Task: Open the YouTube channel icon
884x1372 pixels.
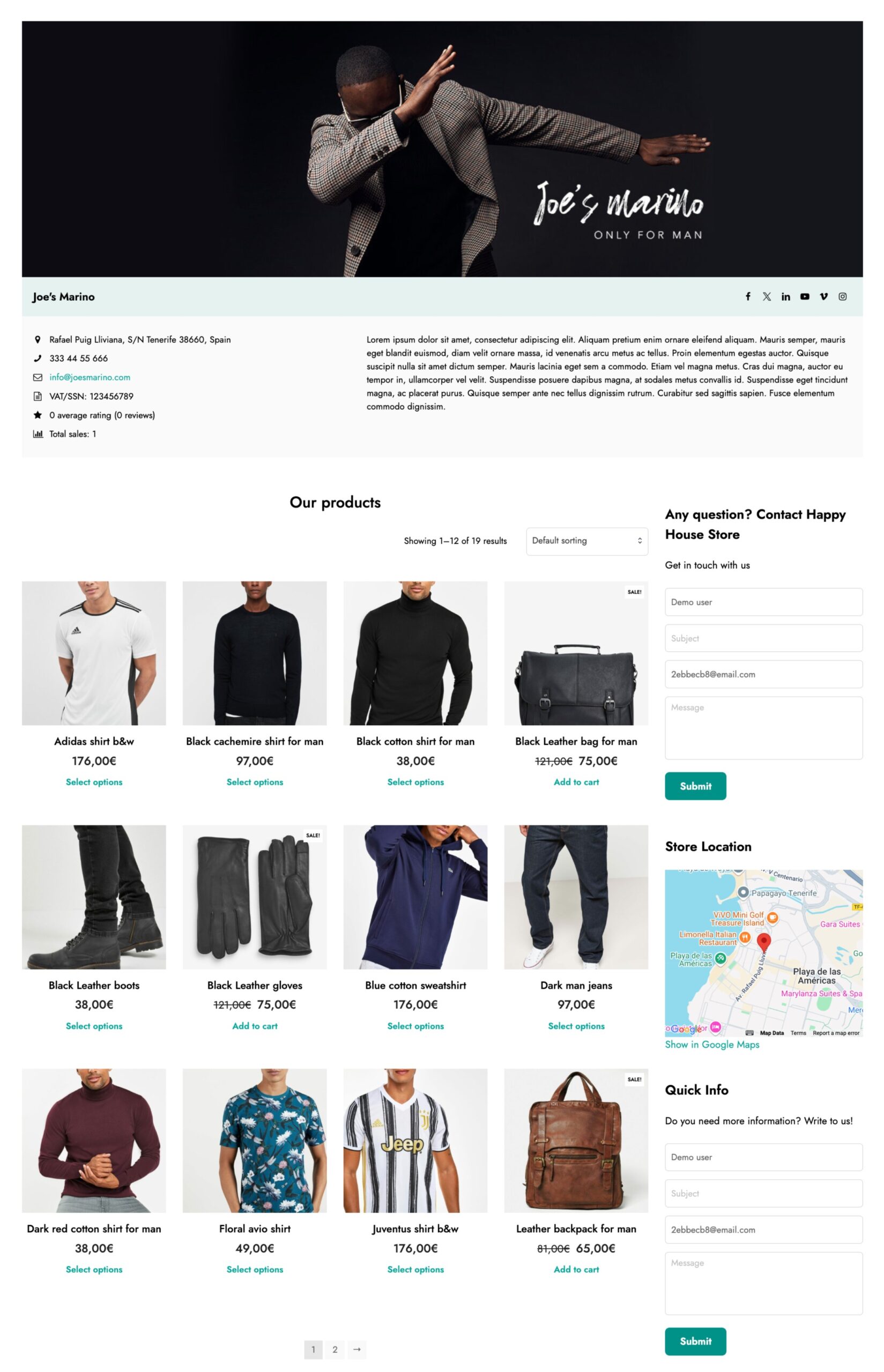Action: click(x=804, y=296)
